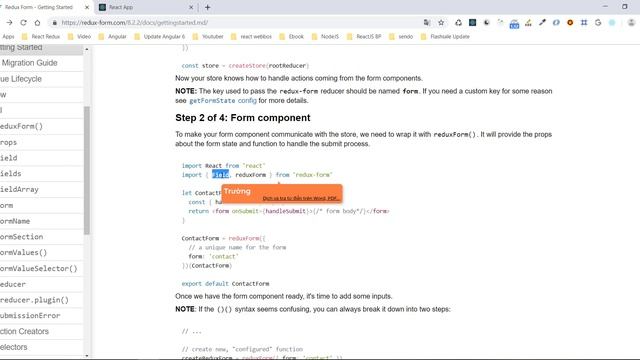Reload the redux-form docs page

23,23
